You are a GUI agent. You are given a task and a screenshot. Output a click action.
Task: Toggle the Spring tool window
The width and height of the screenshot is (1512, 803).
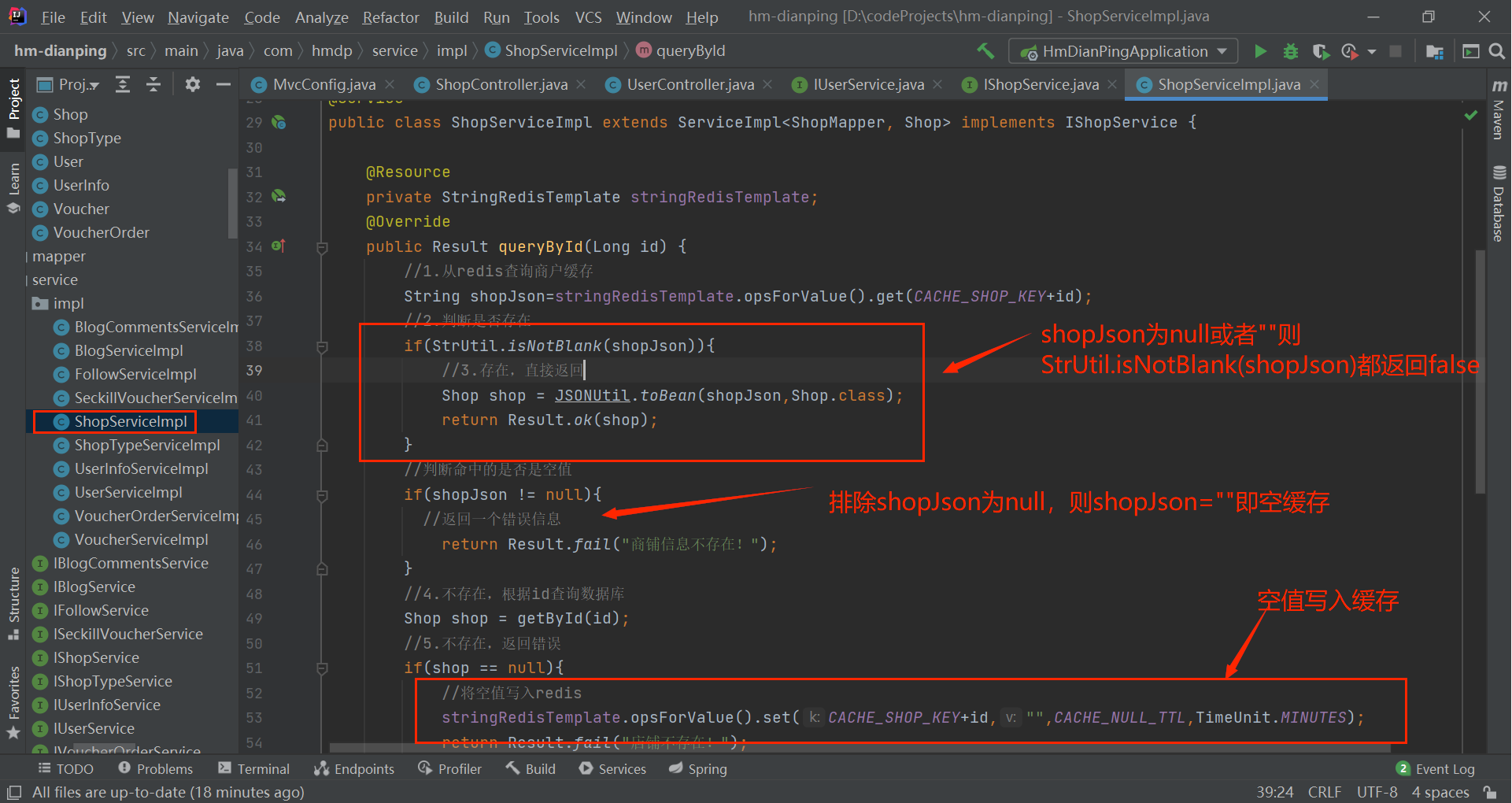click(x=698, y=768)
